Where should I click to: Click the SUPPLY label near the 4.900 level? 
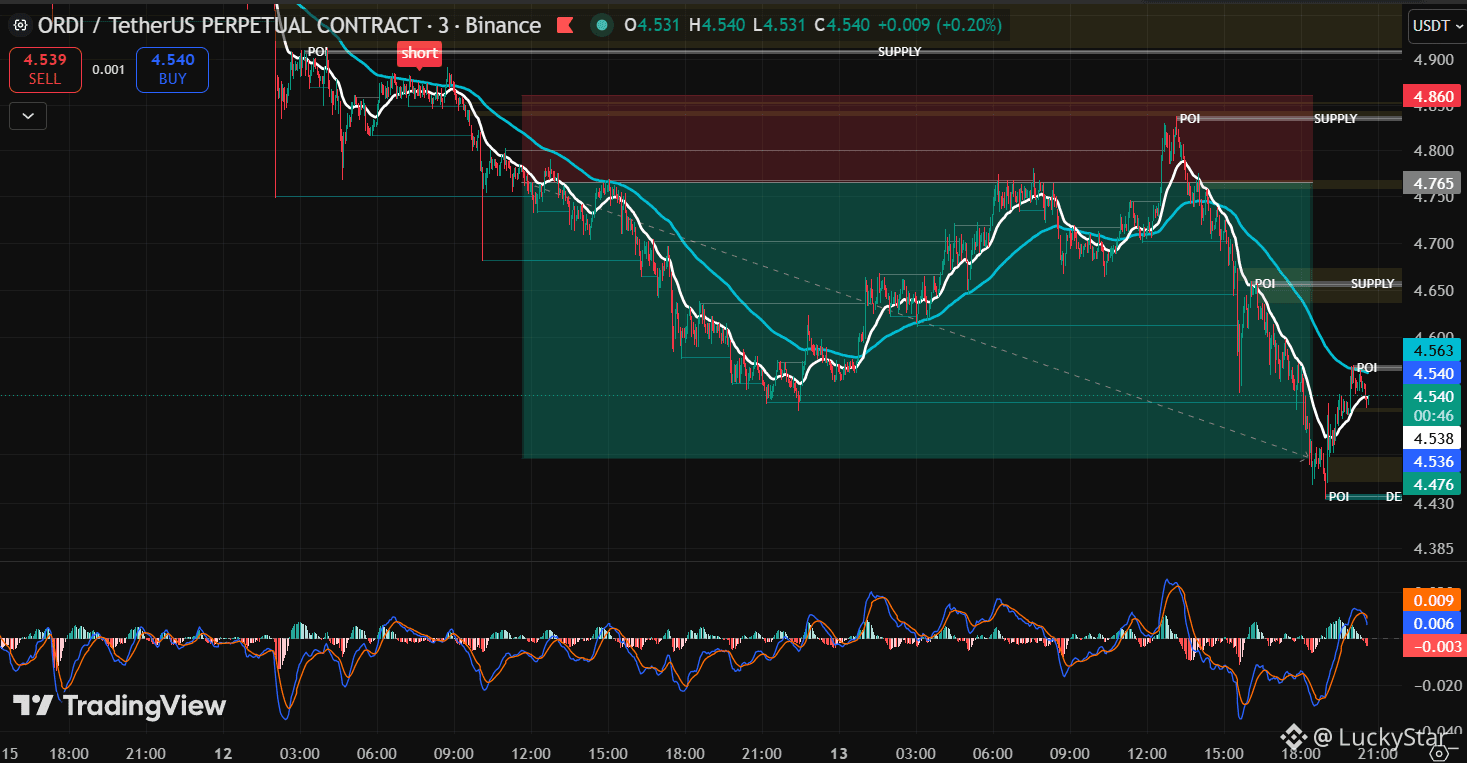click(899, 51)
